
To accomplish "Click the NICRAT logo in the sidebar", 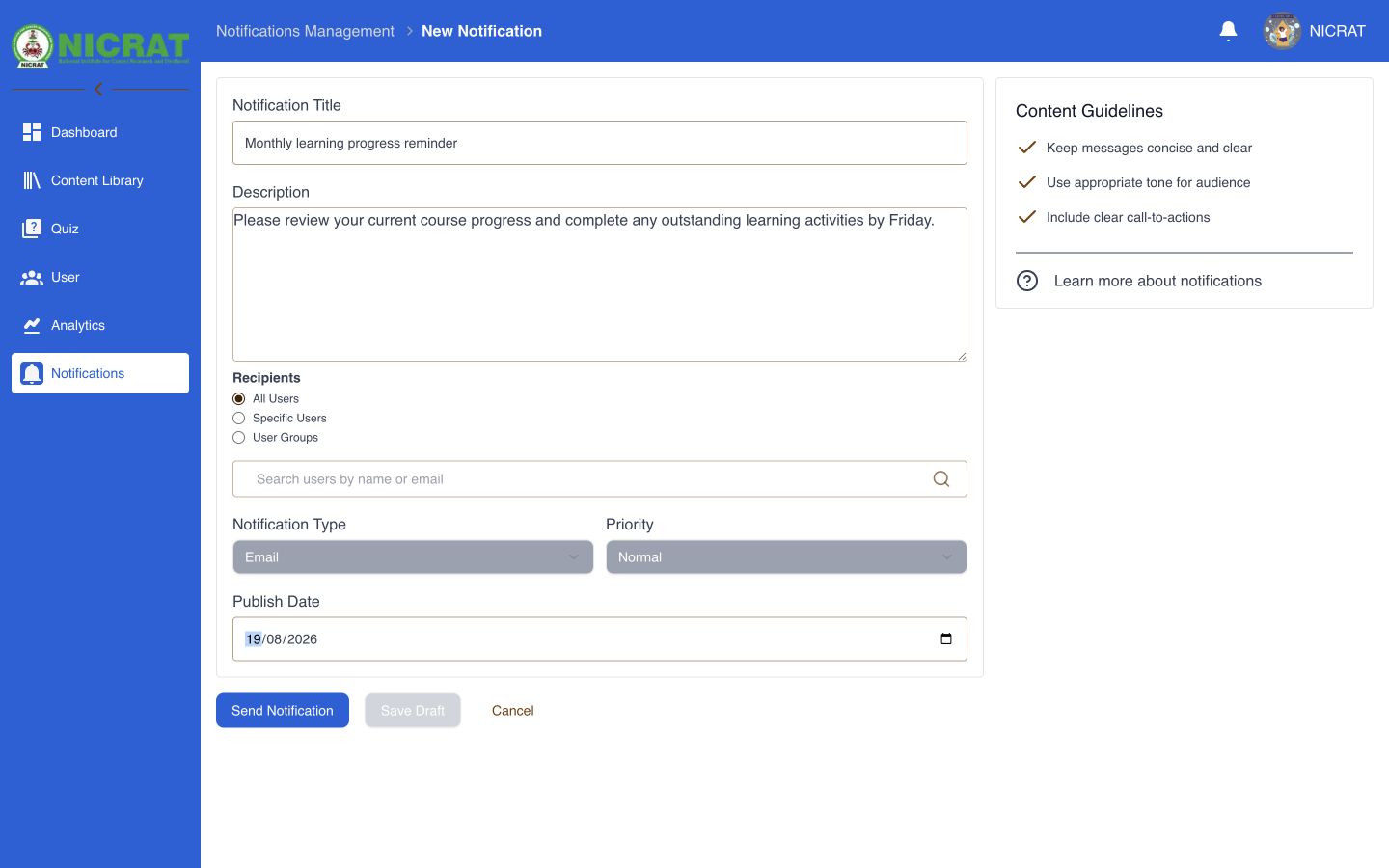I will click(100, 45).
